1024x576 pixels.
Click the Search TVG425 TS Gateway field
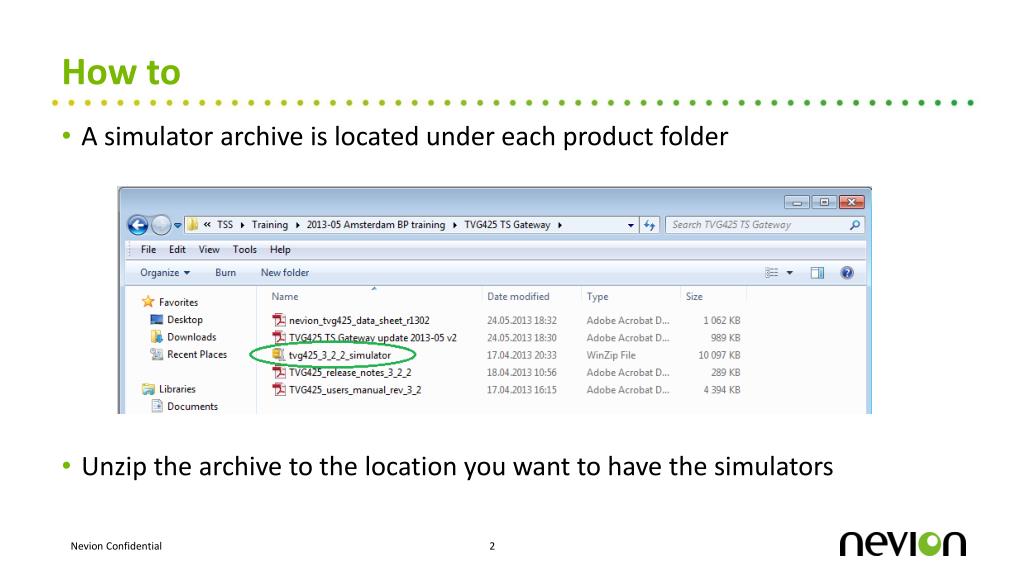[765, 225]
